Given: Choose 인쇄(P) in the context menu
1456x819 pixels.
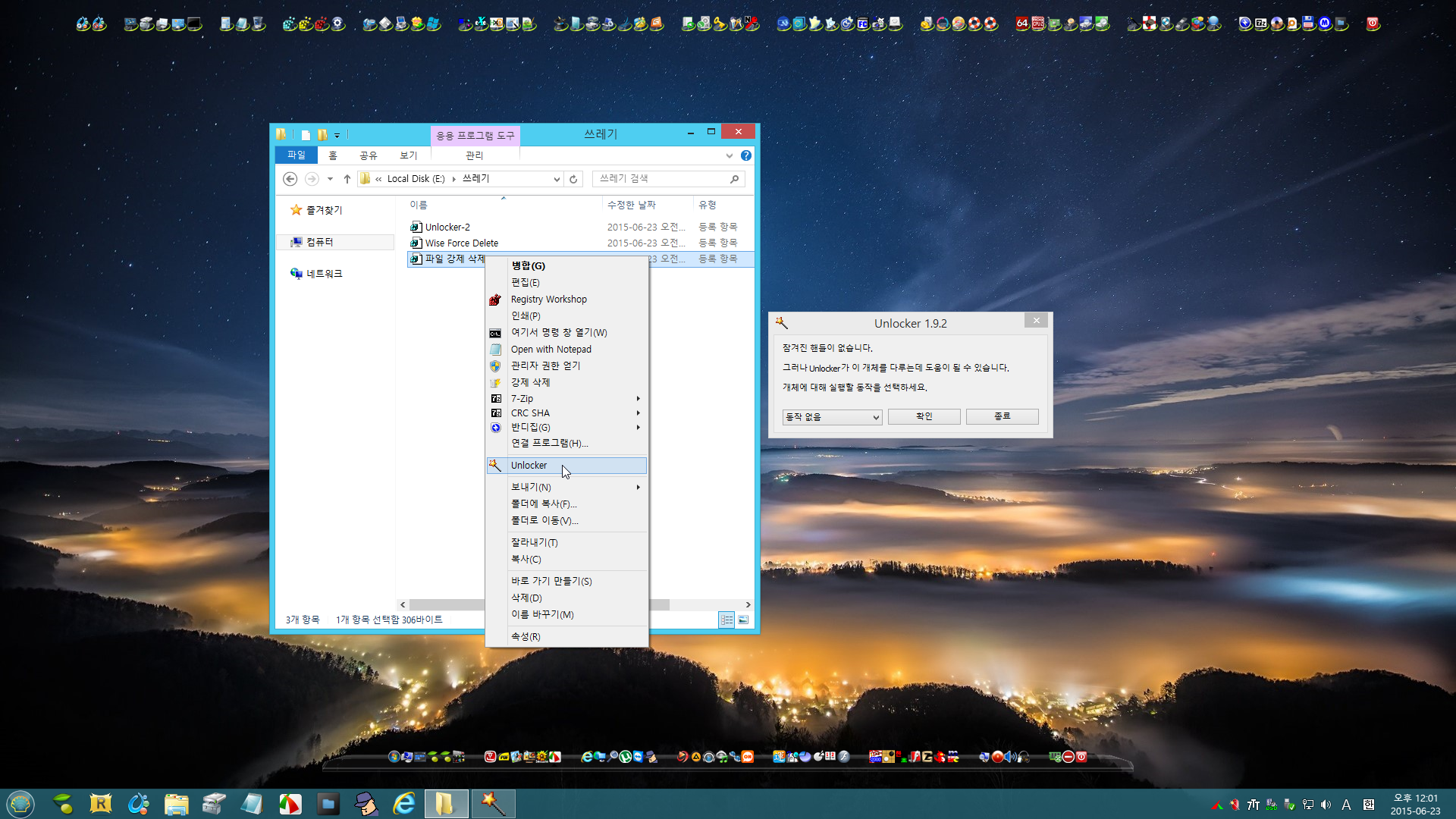Looking at the screenshot, I should click(566, 316).
